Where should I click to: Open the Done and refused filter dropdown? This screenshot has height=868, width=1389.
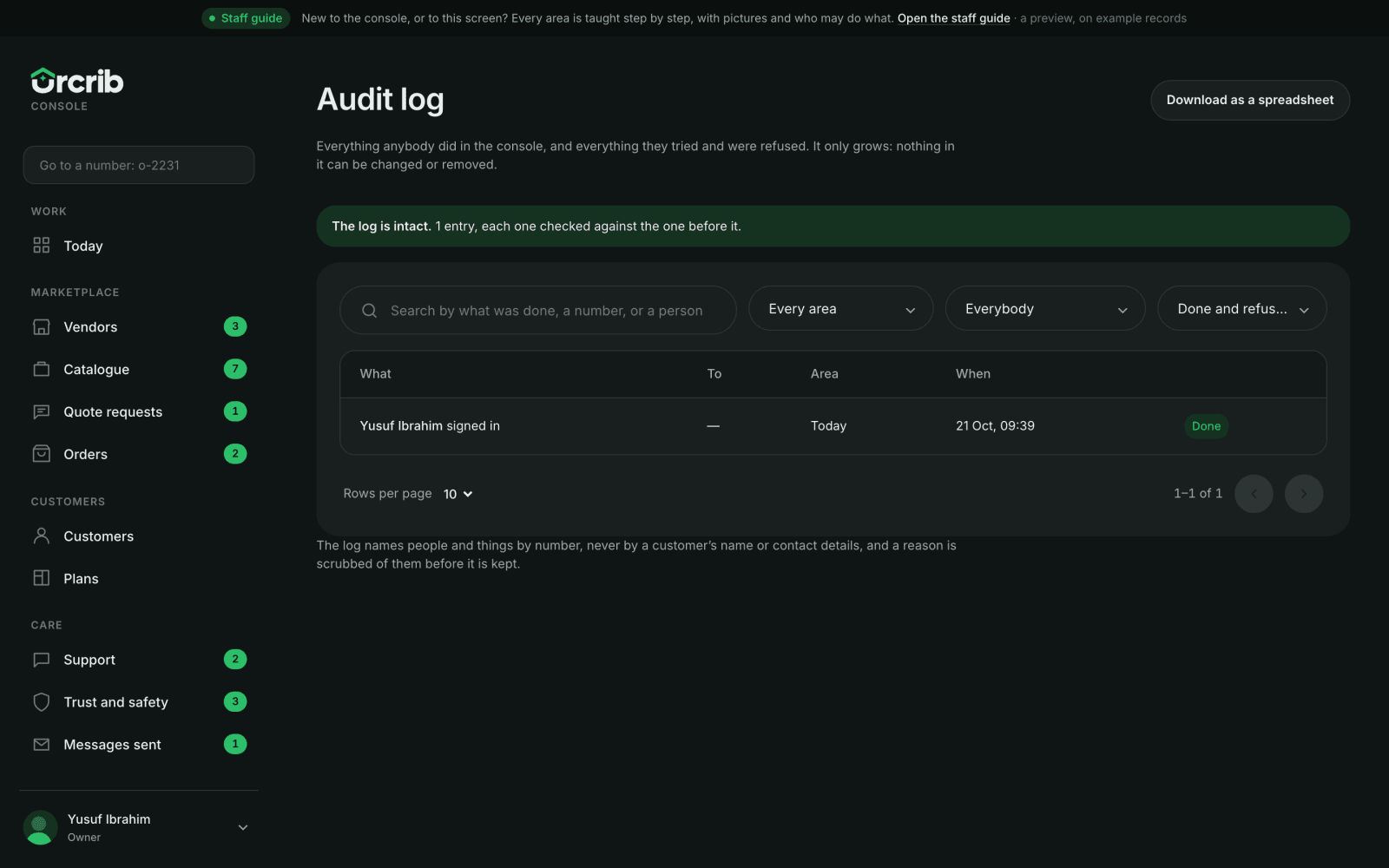pos(1241,309)
